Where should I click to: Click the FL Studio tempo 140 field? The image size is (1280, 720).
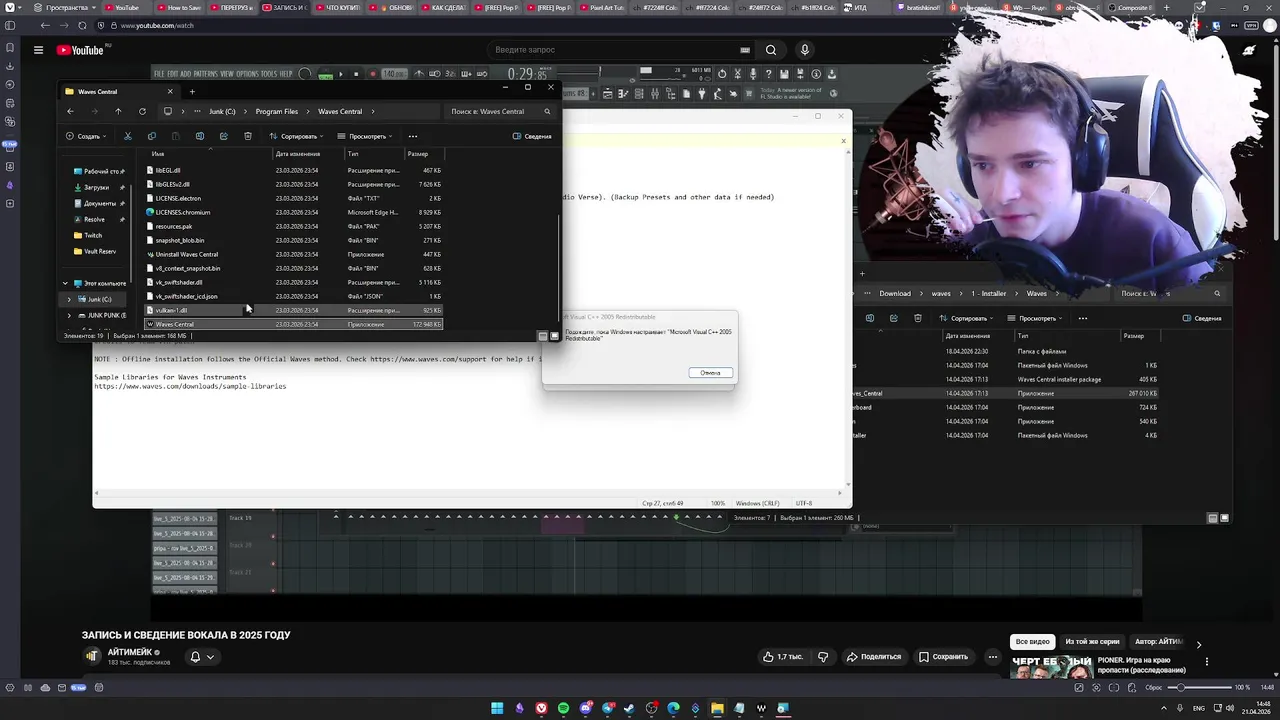click(x=394, y=74)
